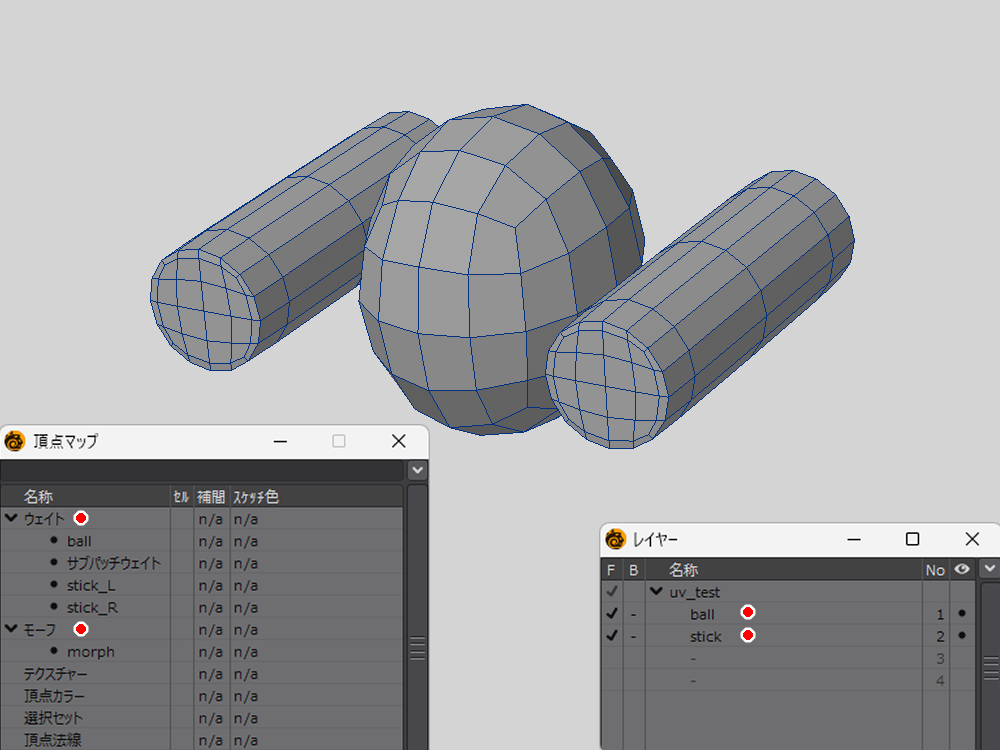Toggle foreground checkmark for the ball layer
The width and height of the screenshot is (1000, 750).
point(612,613)
